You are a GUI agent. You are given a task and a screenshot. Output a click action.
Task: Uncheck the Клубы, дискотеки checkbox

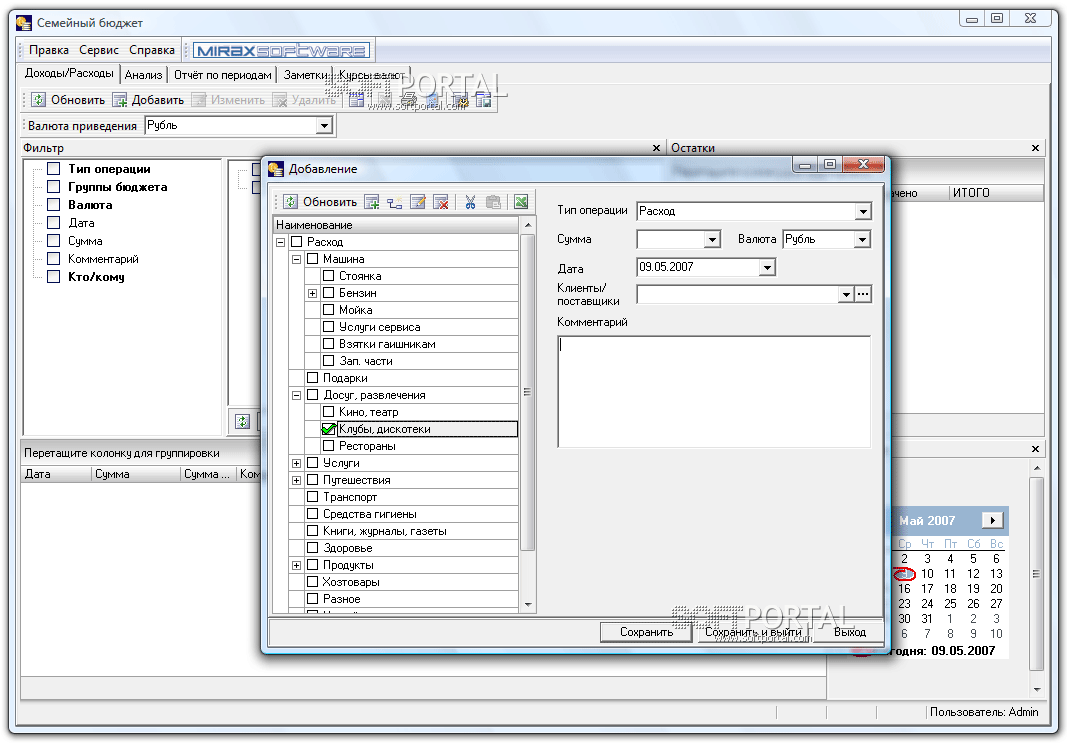(x=329, y=429)
